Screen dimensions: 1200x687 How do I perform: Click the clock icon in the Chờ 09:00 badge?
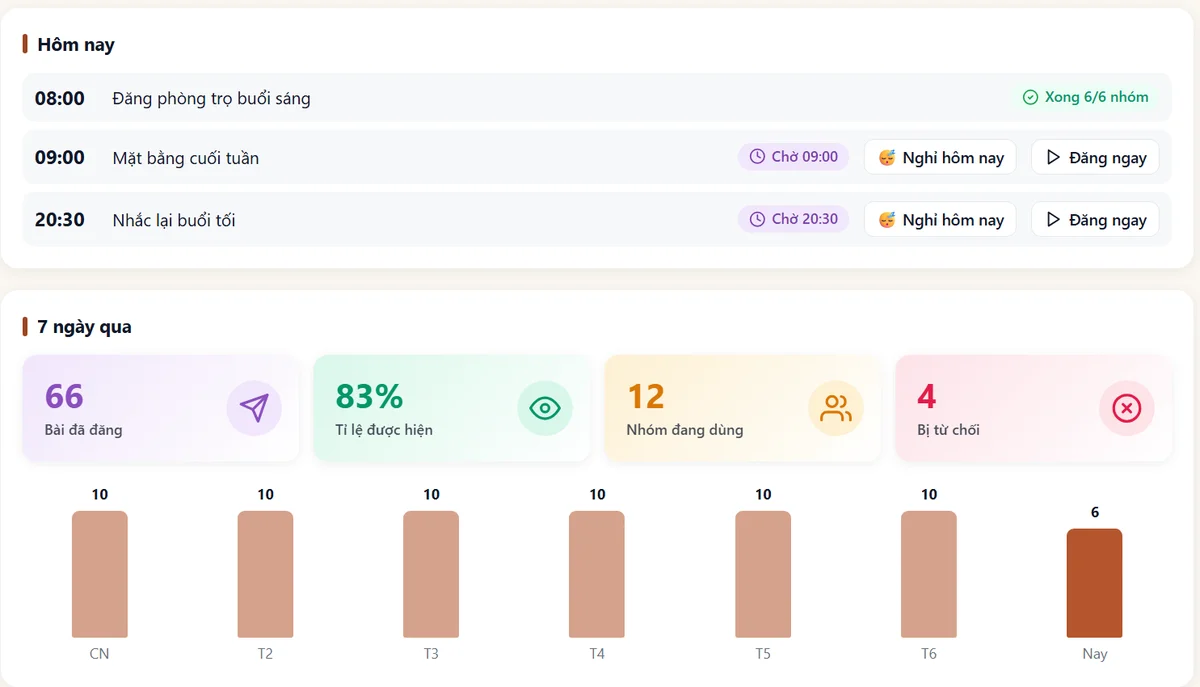(x=757, y=157)
